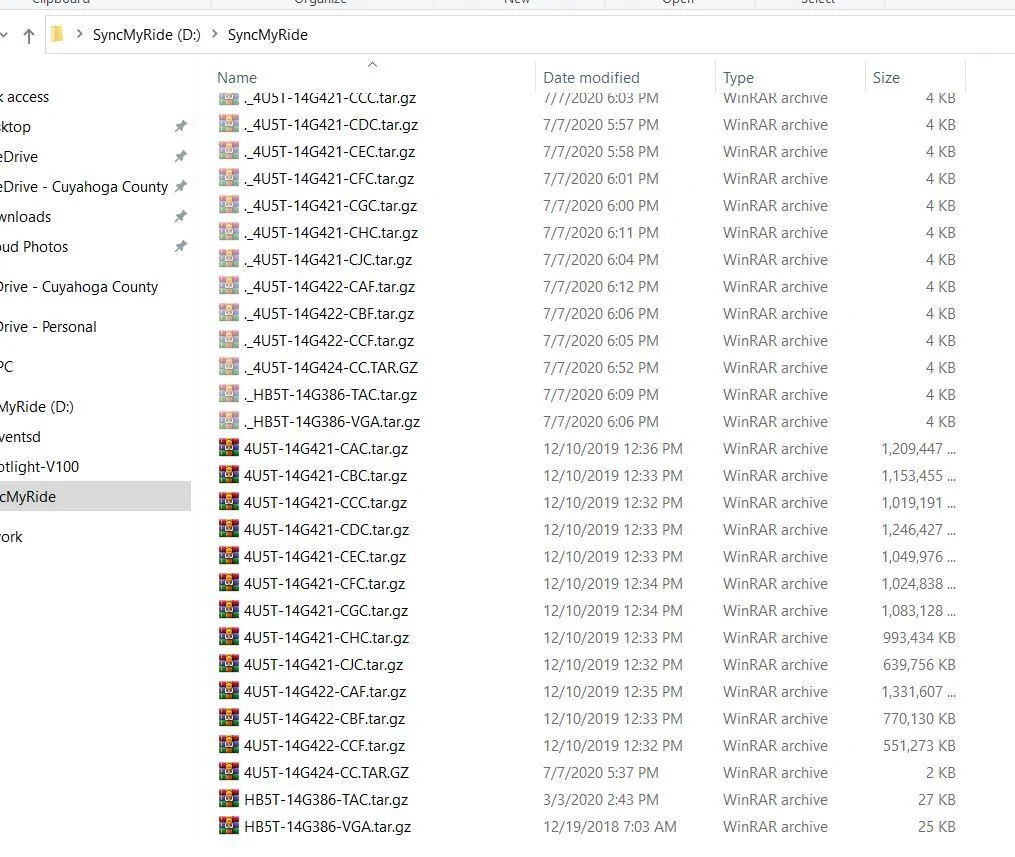Click the archive icon for ._4U5T-14G424-CC.TAR.GZ
1015x857 pixels.
pyautogui.click(x=229, y=367)
